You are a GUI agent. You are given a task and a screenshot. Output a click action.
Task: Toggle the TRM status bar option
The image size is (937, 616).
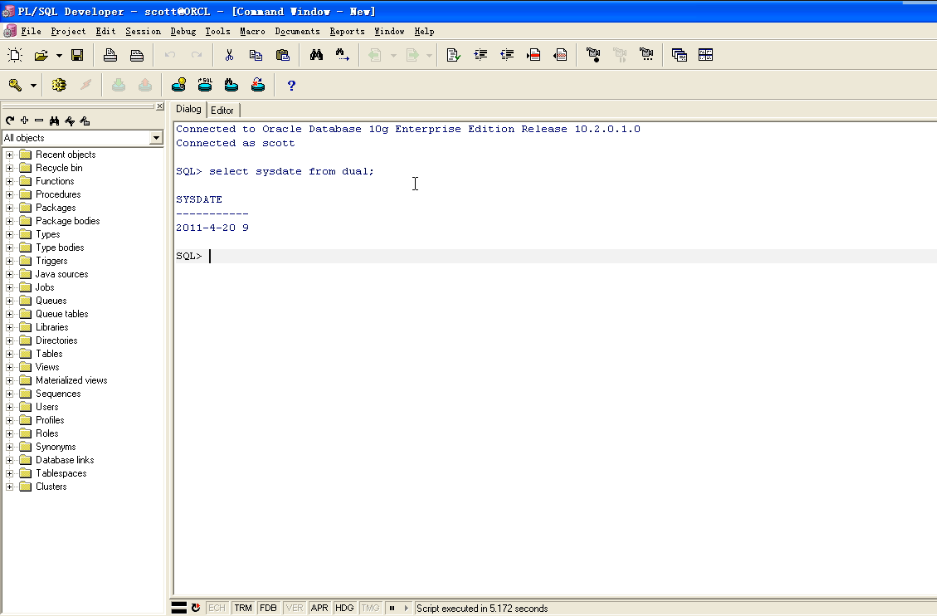click(243, 608)
